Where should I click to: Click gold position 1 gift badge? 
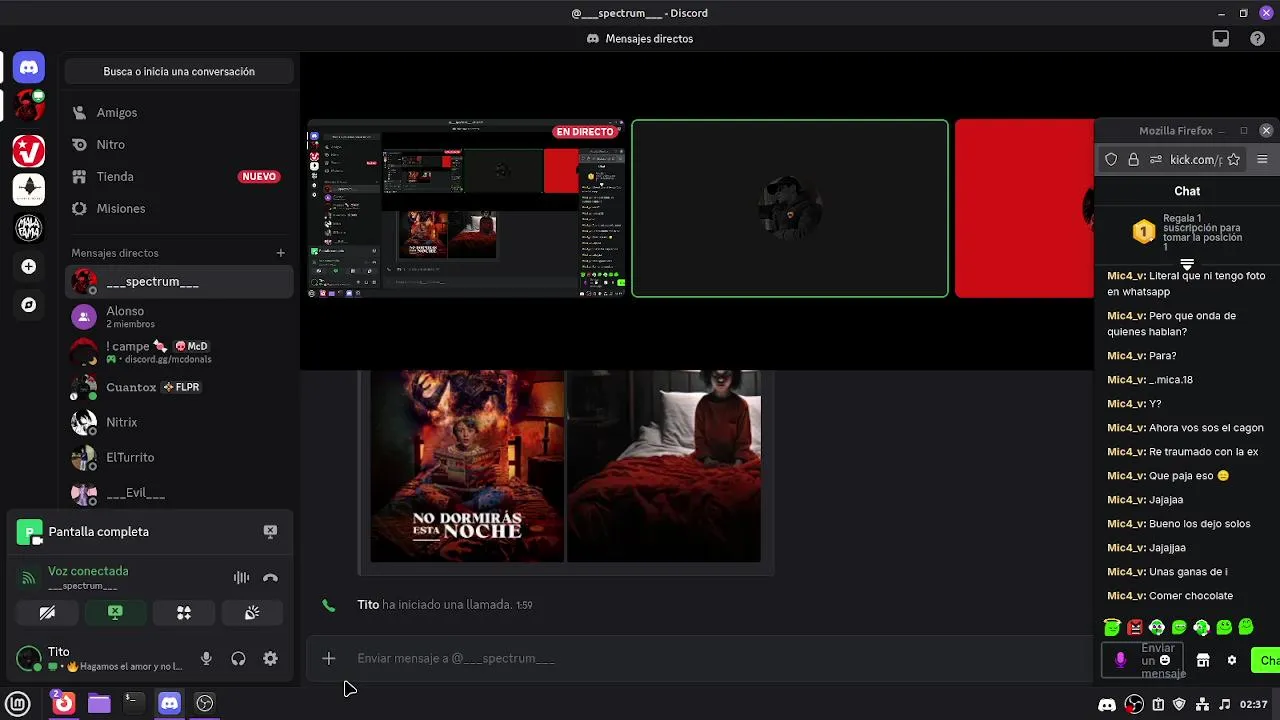tap(1144, 232)
